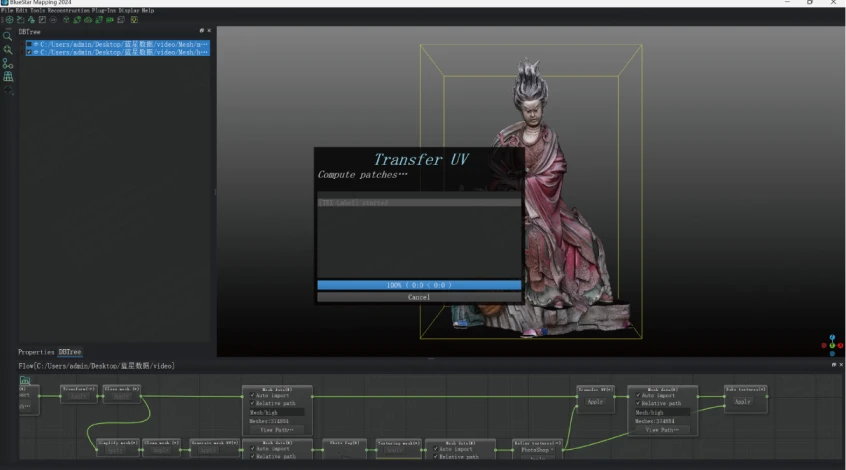This screenshot has height=470, width=846.
Task: Float the DBTree panel using its undock icon
Action: coord(202,31)
